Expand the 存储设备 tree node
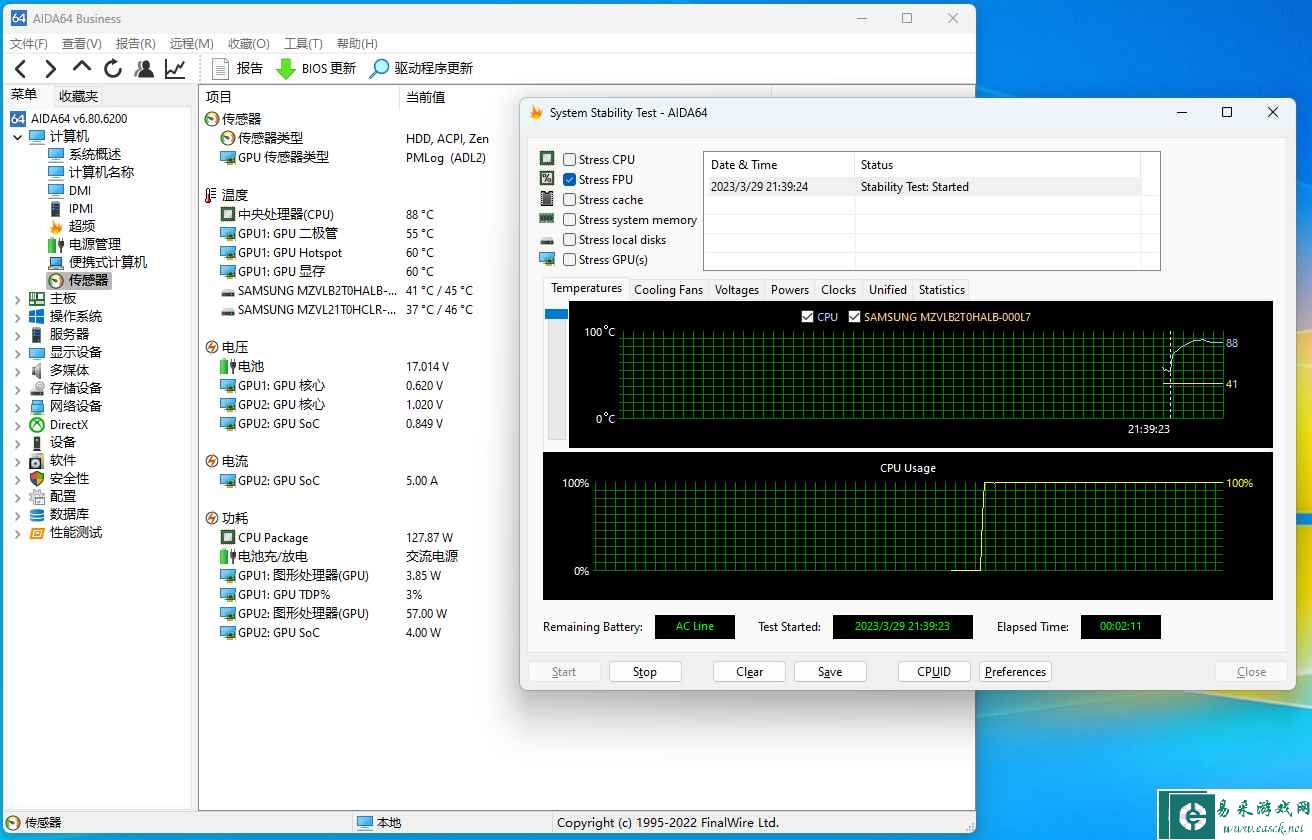The width and height of the screenshot is (1312, 840). point(17,388)
